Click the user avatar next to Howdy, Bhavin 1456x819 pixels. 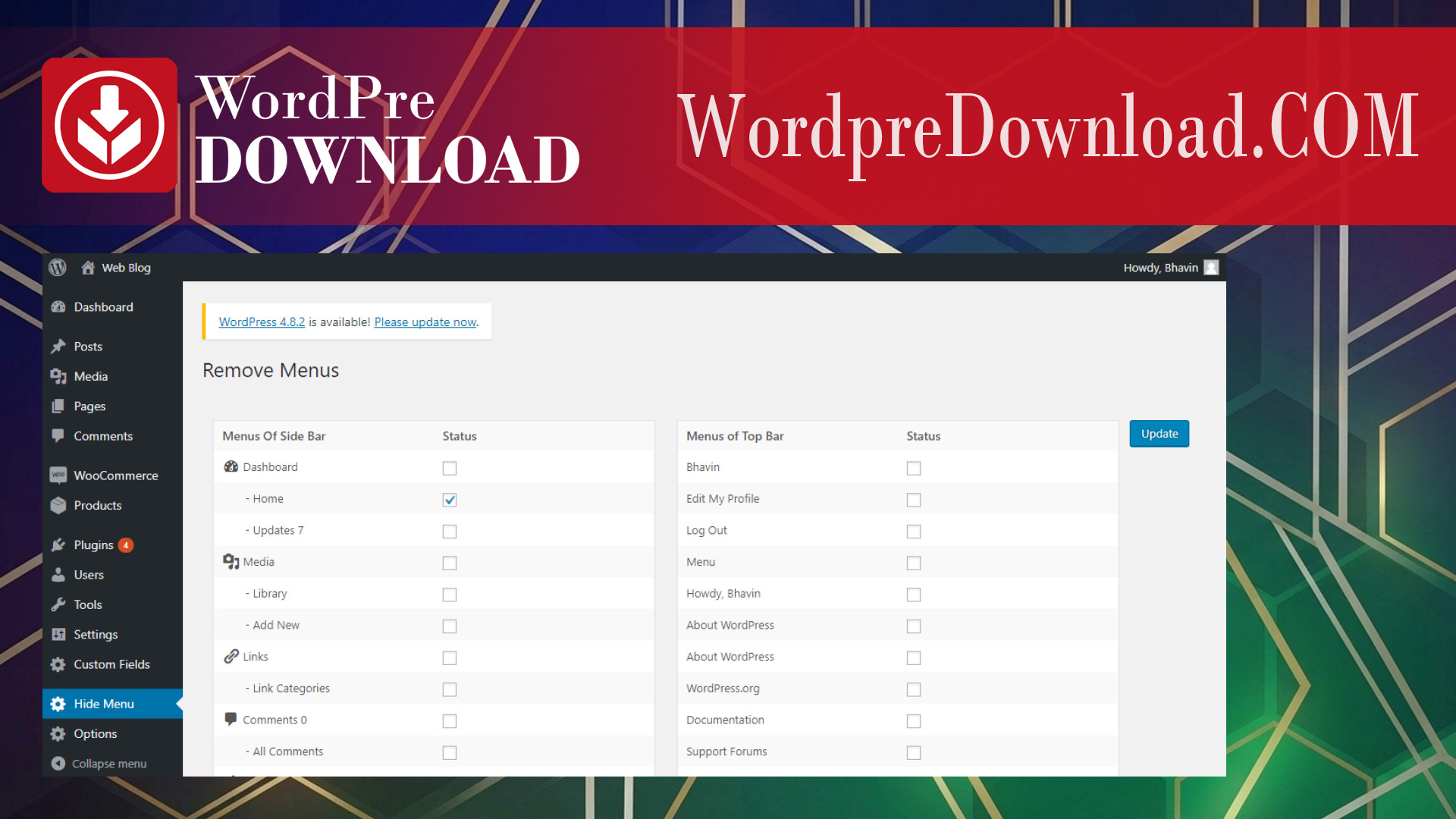click(1212, 268)
